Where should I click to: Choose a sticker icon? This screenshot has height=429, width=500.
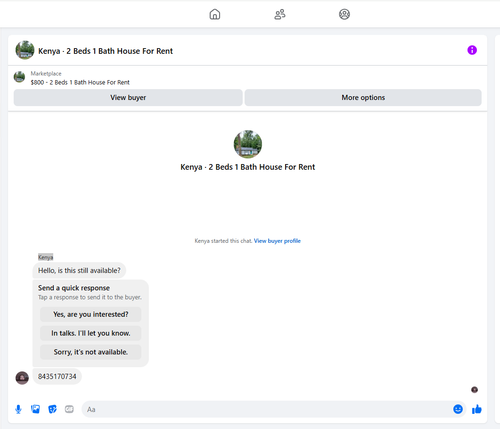point(52,409)
